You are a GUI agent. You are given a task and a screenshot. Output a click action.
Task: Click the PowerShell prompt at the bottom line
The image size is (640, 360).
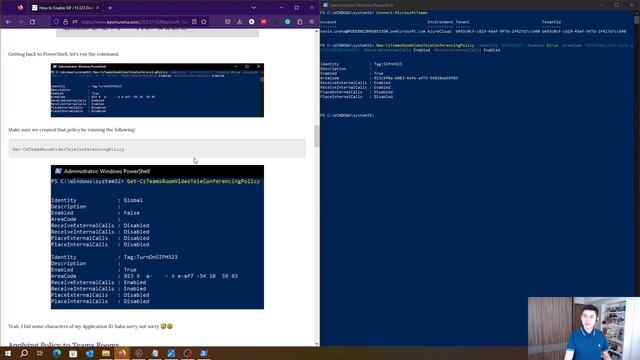pyautogui.click(x=347, y=116)
